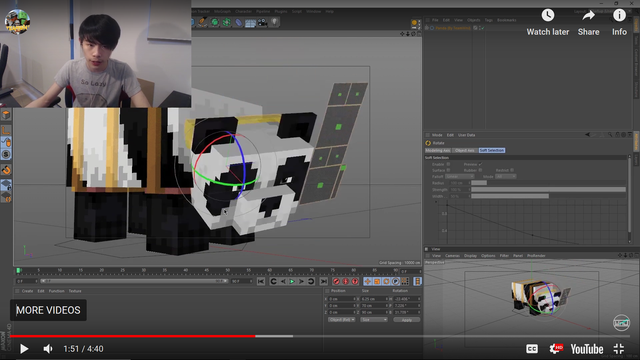
Task: Open the MORE VIDEOS panel
Action: [48, 310]
